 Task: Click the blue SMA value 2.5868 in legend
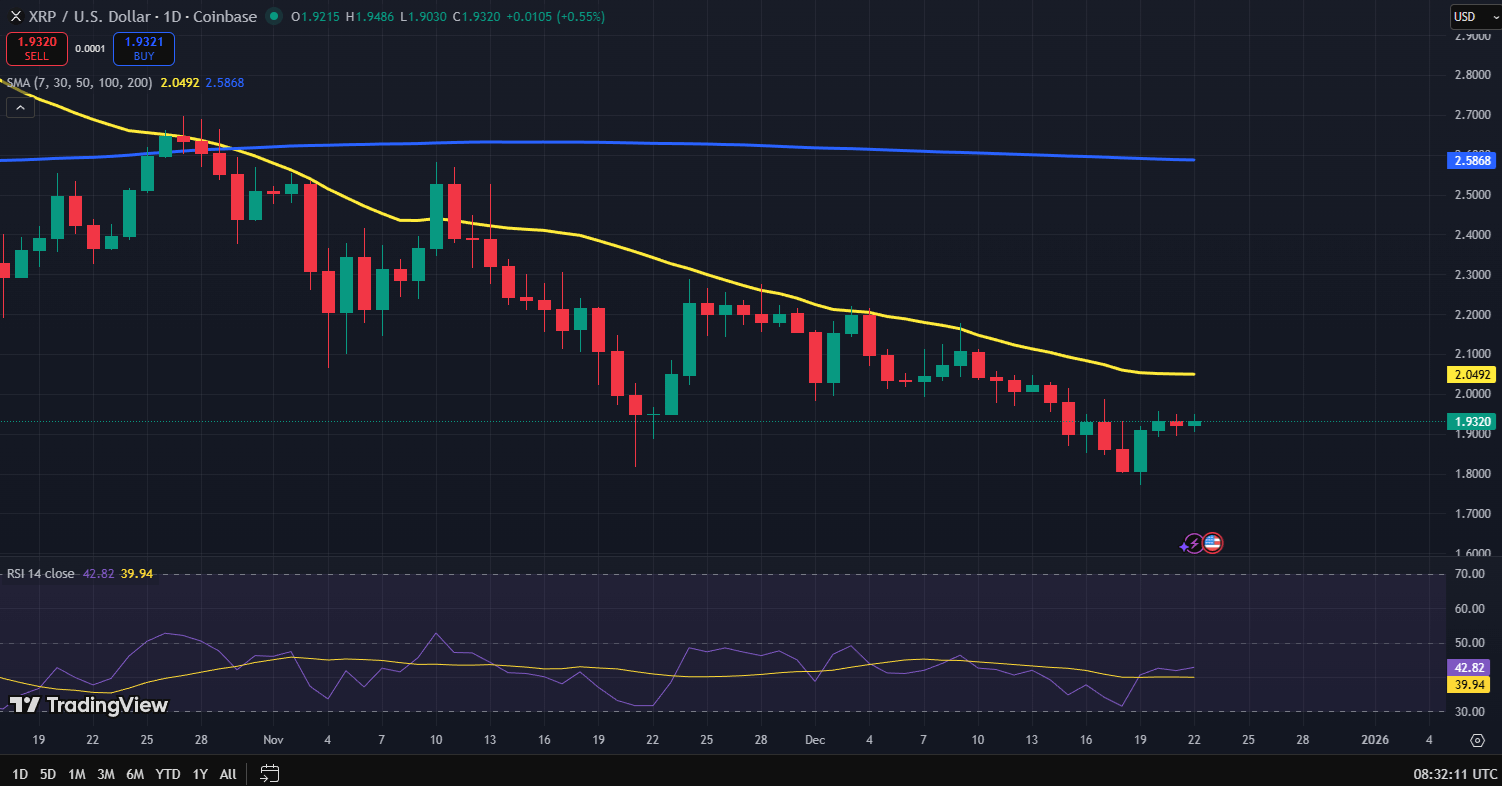[x=225, y=83]
